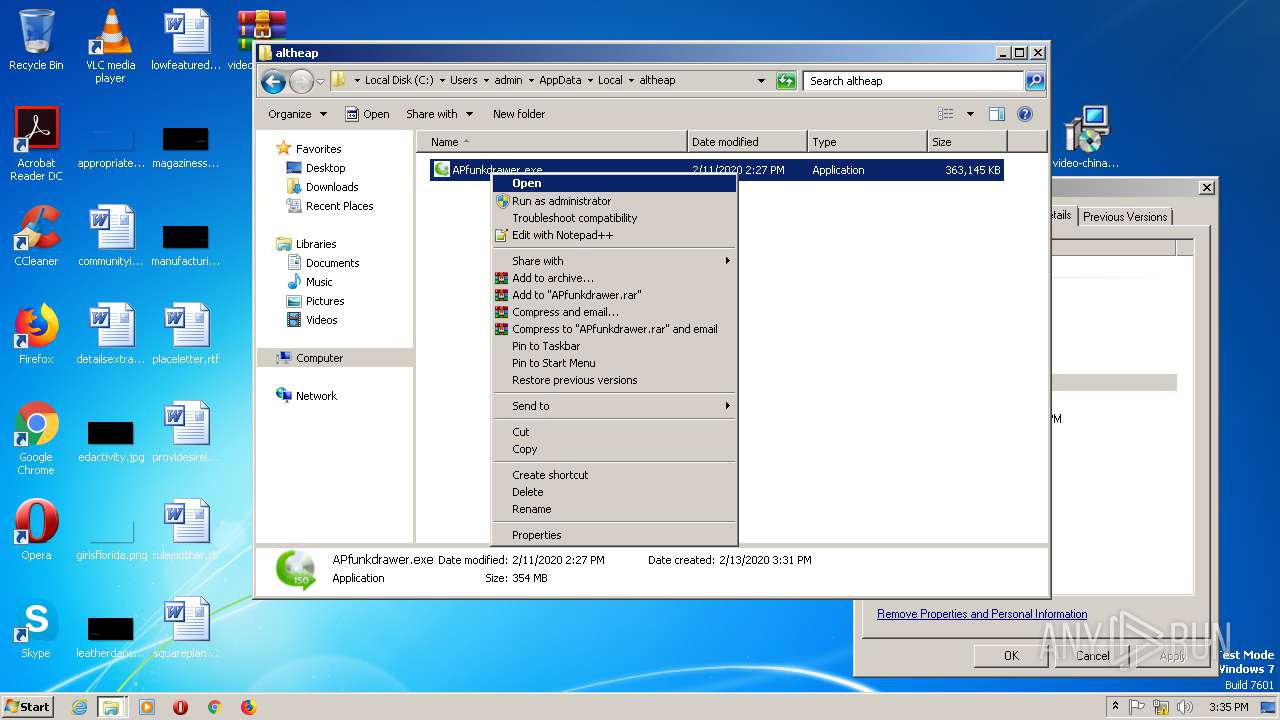Expand the Share with toolbar dropdown

pyautogui.click(x=439, y=114)
